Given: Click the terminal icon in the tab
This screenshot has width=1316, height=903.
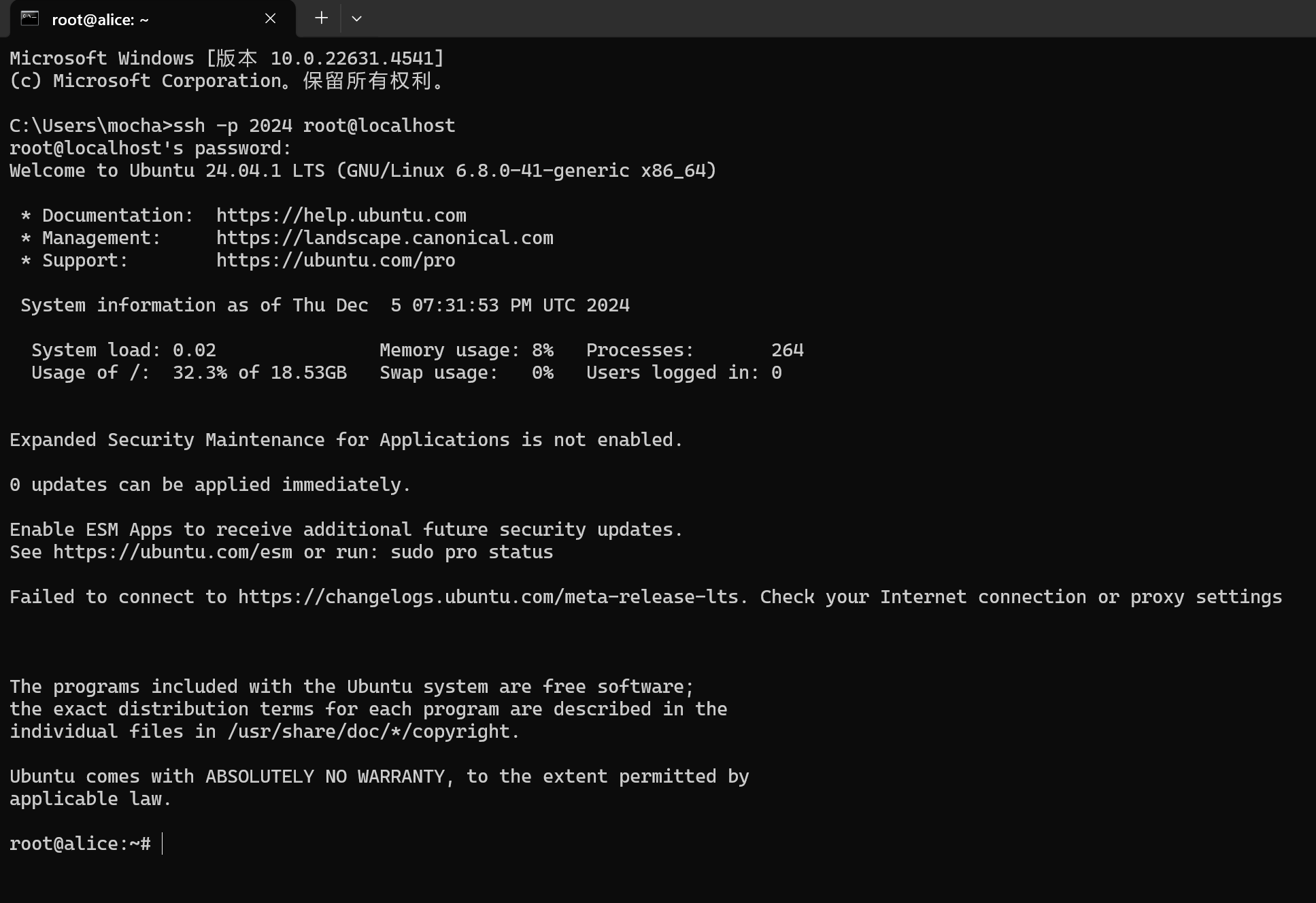Looking at the screenshot, I should [30, 18].
